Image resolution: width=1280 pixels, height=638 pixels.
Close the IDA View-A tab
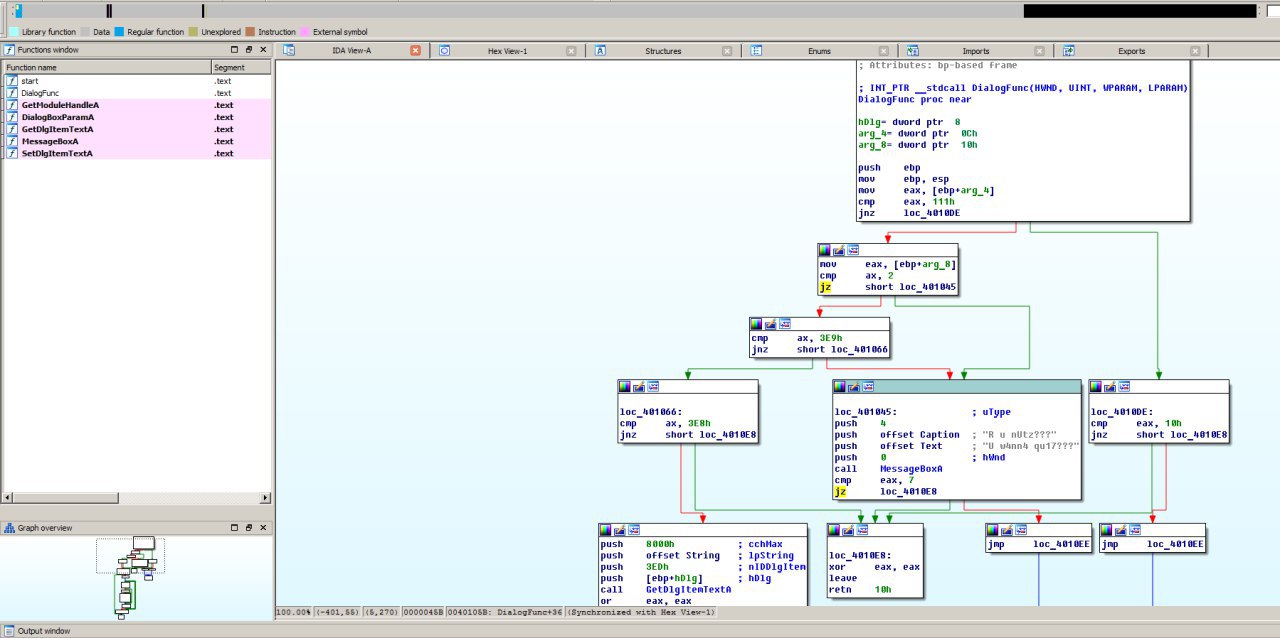[415, 51]
